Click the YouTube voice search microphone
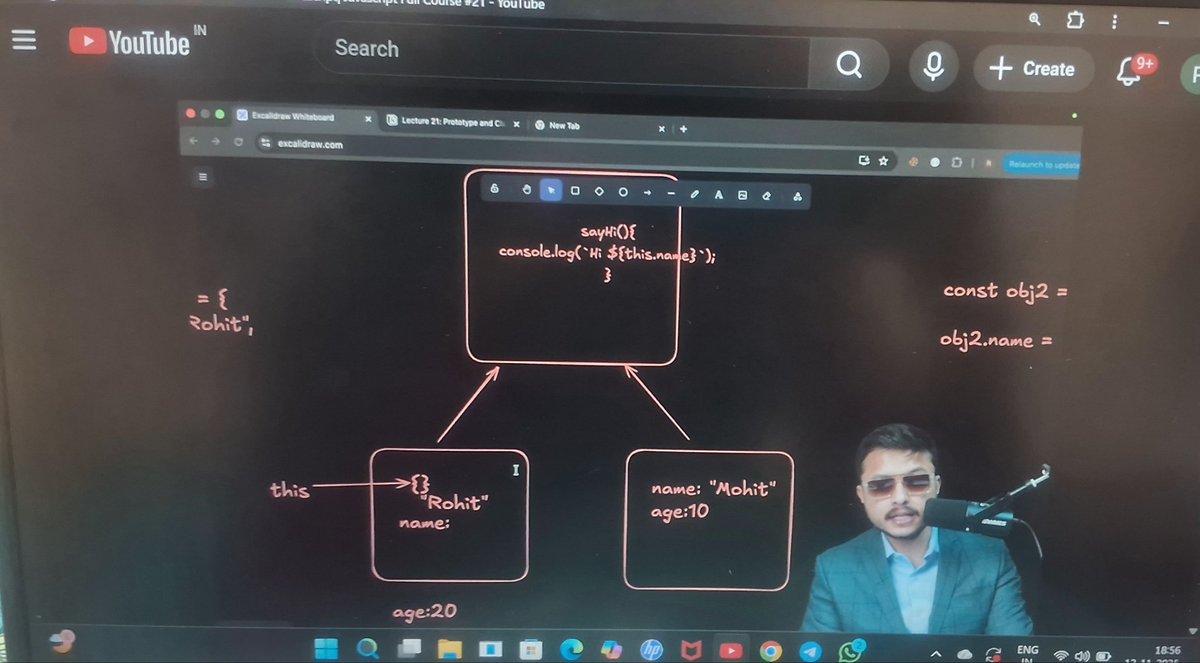This screenshot has width=1200, height=663. pos(932,66)
